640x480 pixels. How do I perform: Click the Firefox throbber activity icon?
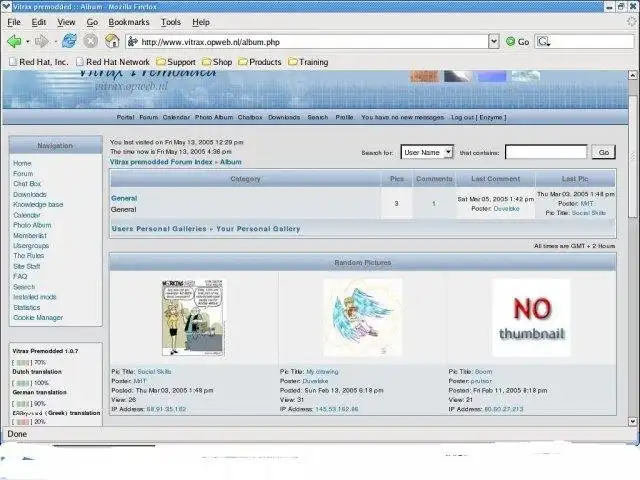[x=633, y=22]
